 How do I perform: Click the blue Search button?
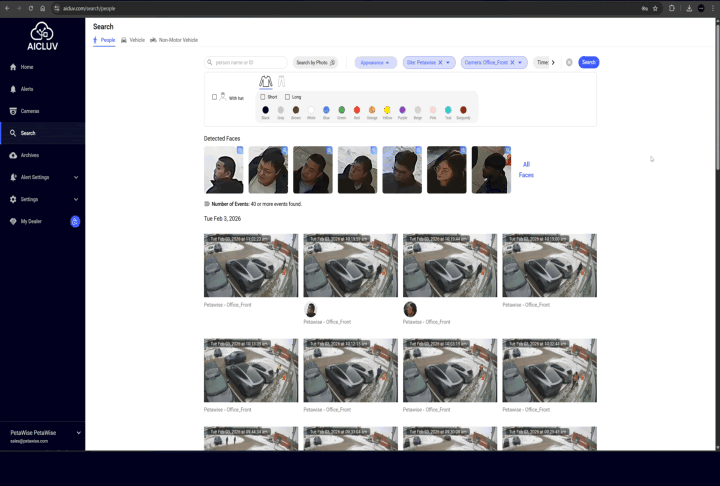[x=589, y=62]
